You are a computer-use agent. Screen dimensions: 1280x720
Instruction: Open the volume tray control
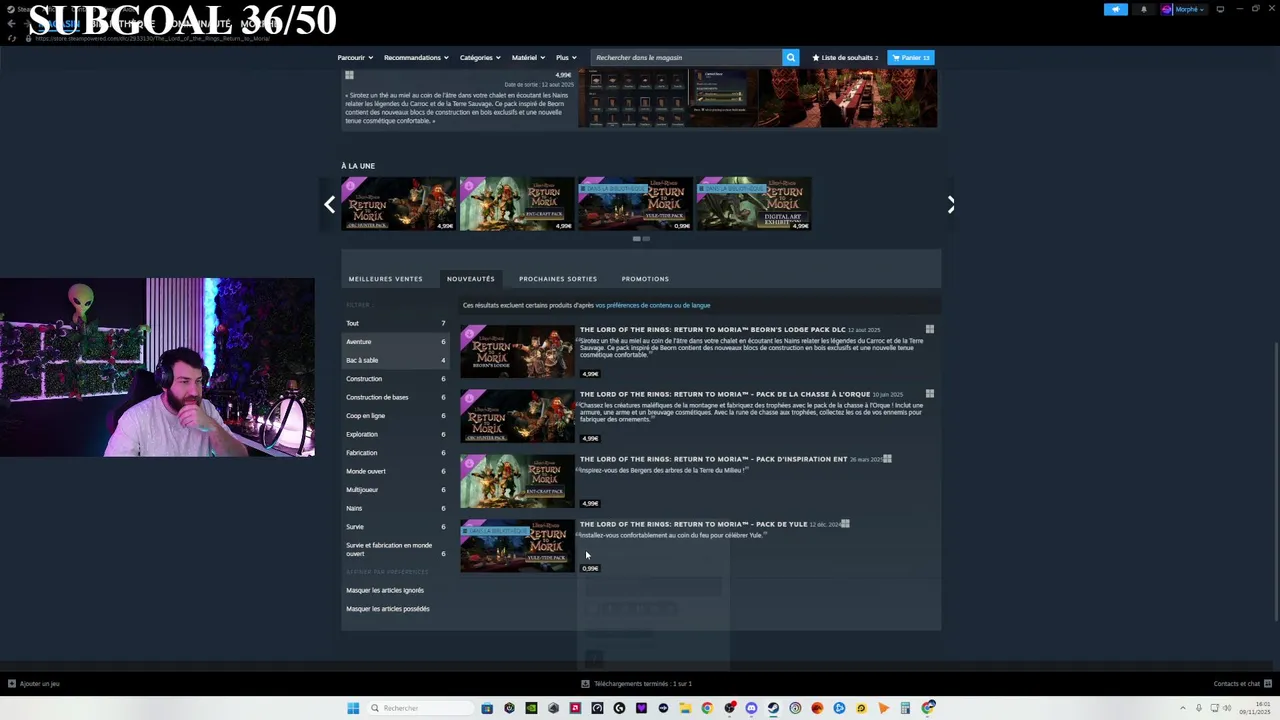click(1227, 708)
